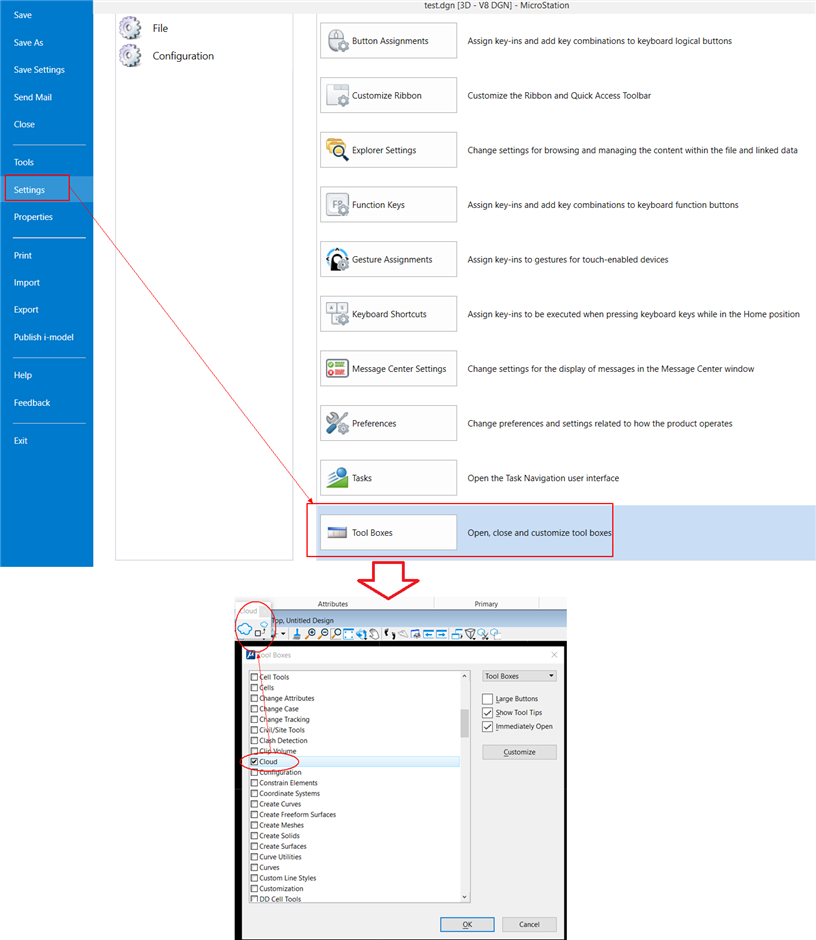Enable the Clash Detection checkbox
This screenshot has width=816, height=940.
click(x=254, y=740)
